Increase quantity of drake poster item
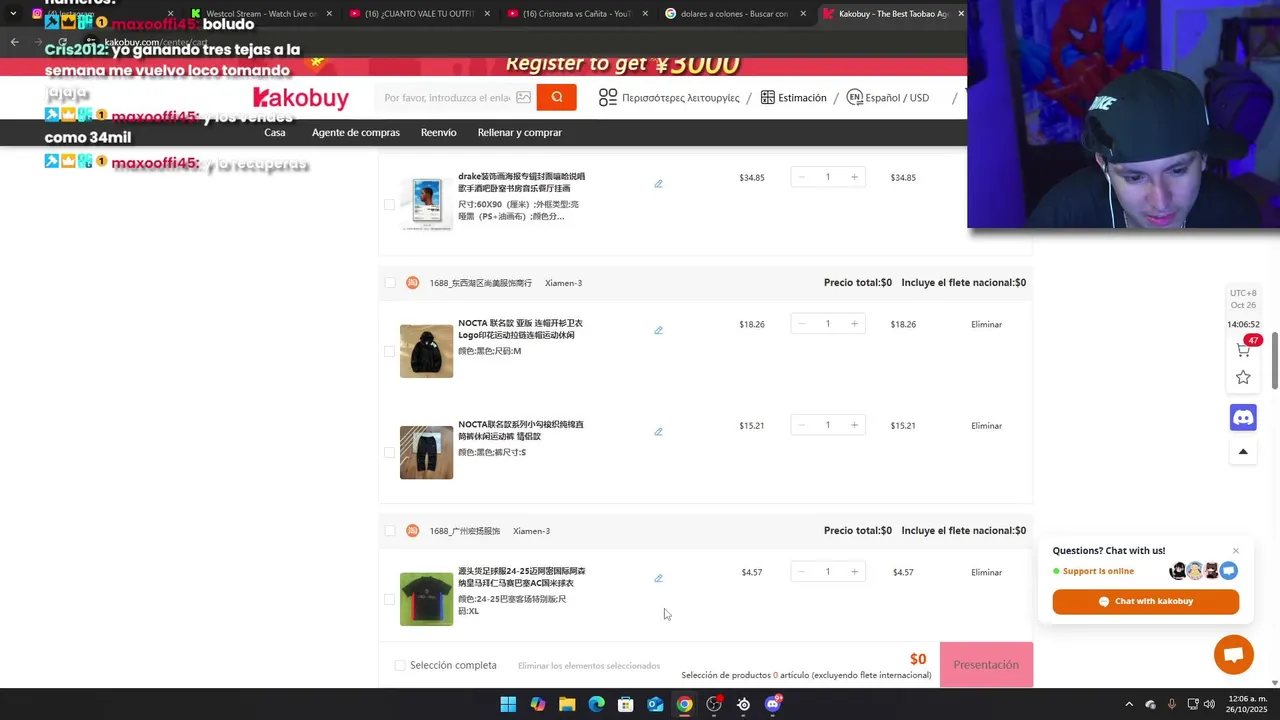 coord(854,177)
